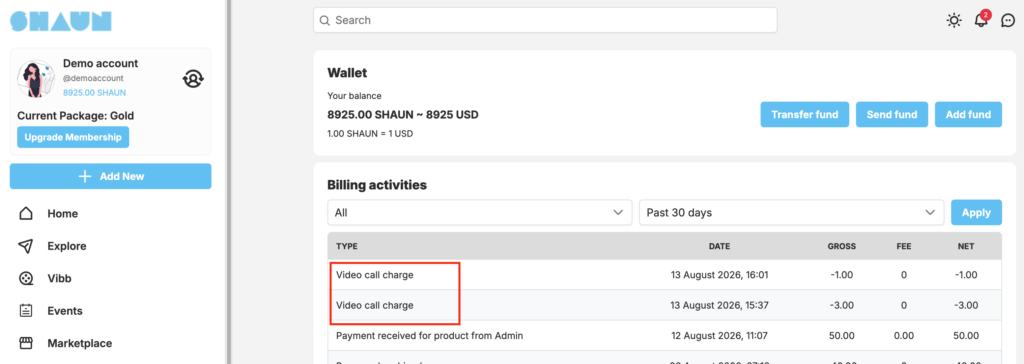
Task: Click the Vibb reel icon
Action: tap(25, 278)
